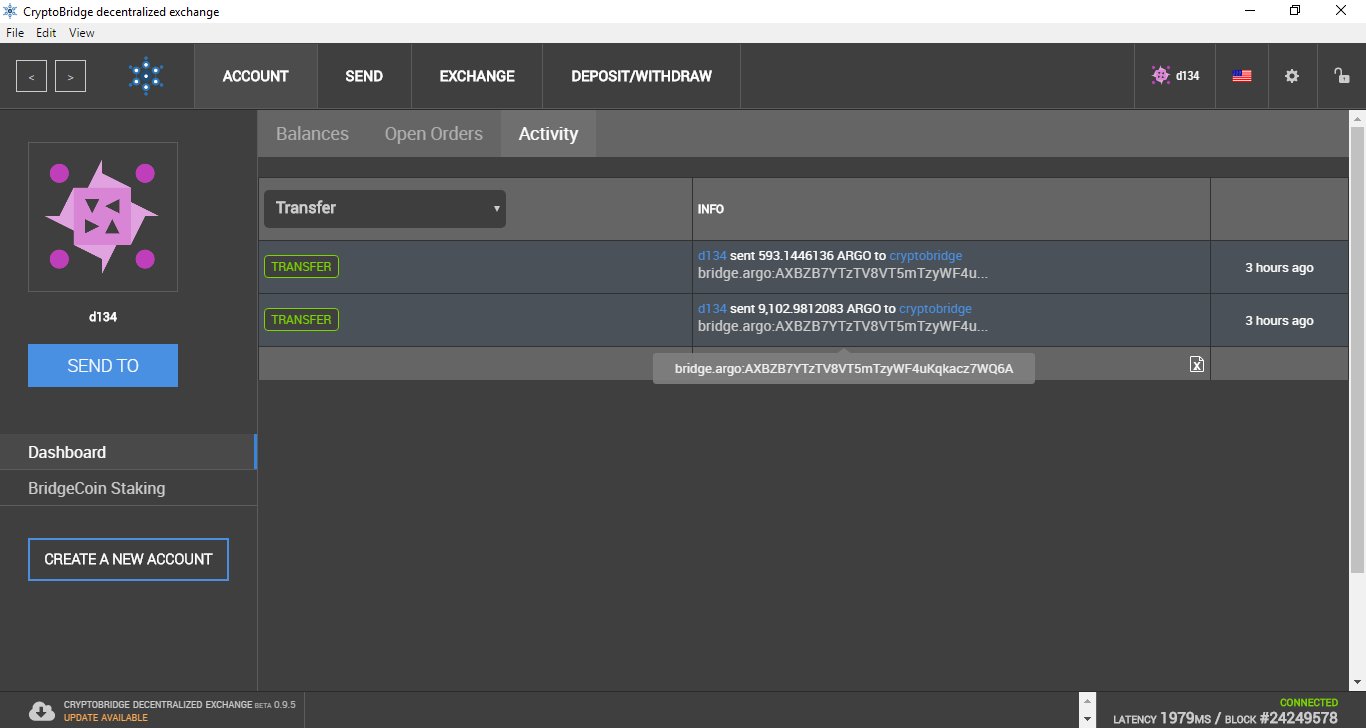1366x728 pixels.
Task: Click '3 hours ago' in 593.1446136 ARGO row
Action: tap(1279, 268)
